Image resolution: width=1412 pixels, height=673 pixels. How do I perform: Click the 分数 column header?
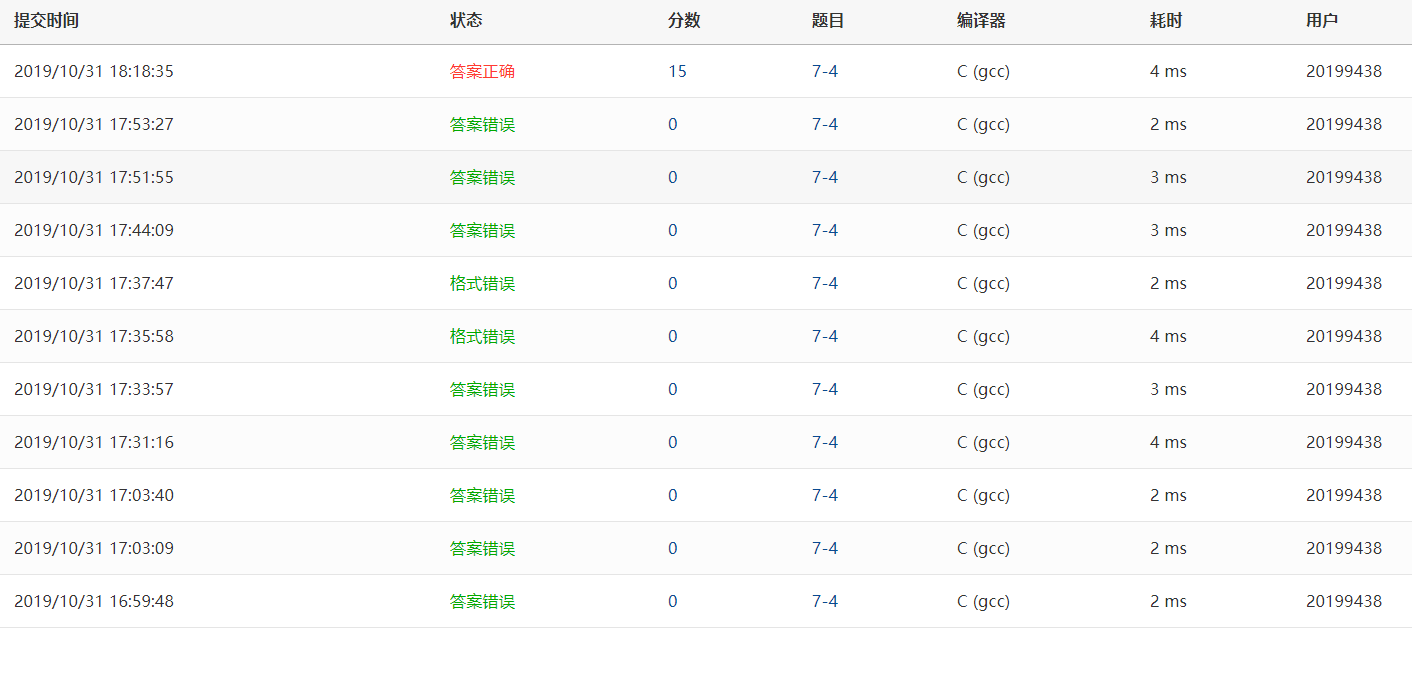click(x=684, y=21)
